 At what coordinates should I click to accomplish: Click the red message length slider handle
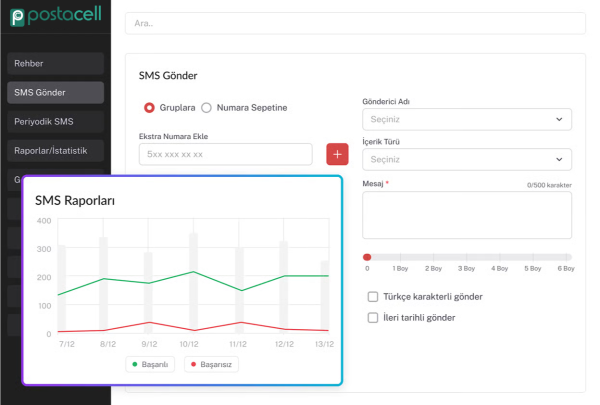tap(367, 257)
